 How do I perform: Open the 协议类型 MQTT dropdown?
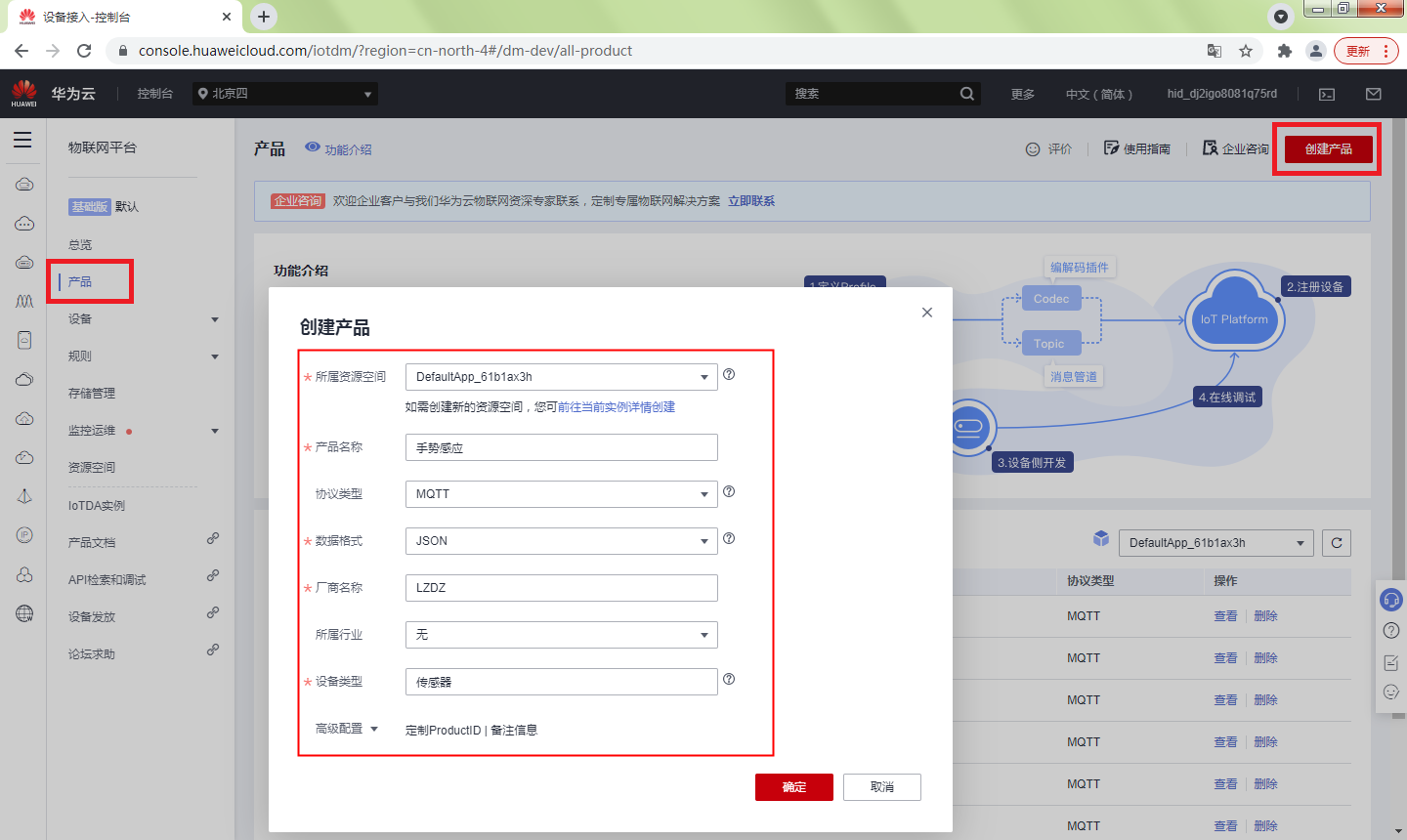(x=561, y=494)
